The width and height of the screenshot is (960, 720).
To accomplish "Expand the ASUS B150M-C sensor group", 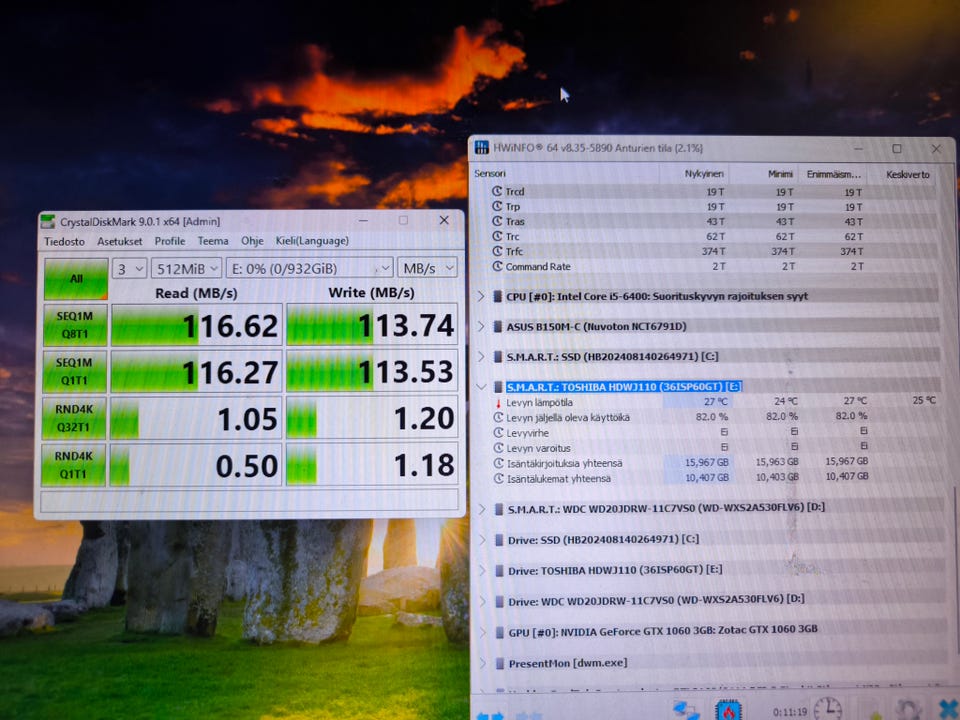I will click(481, 326).
